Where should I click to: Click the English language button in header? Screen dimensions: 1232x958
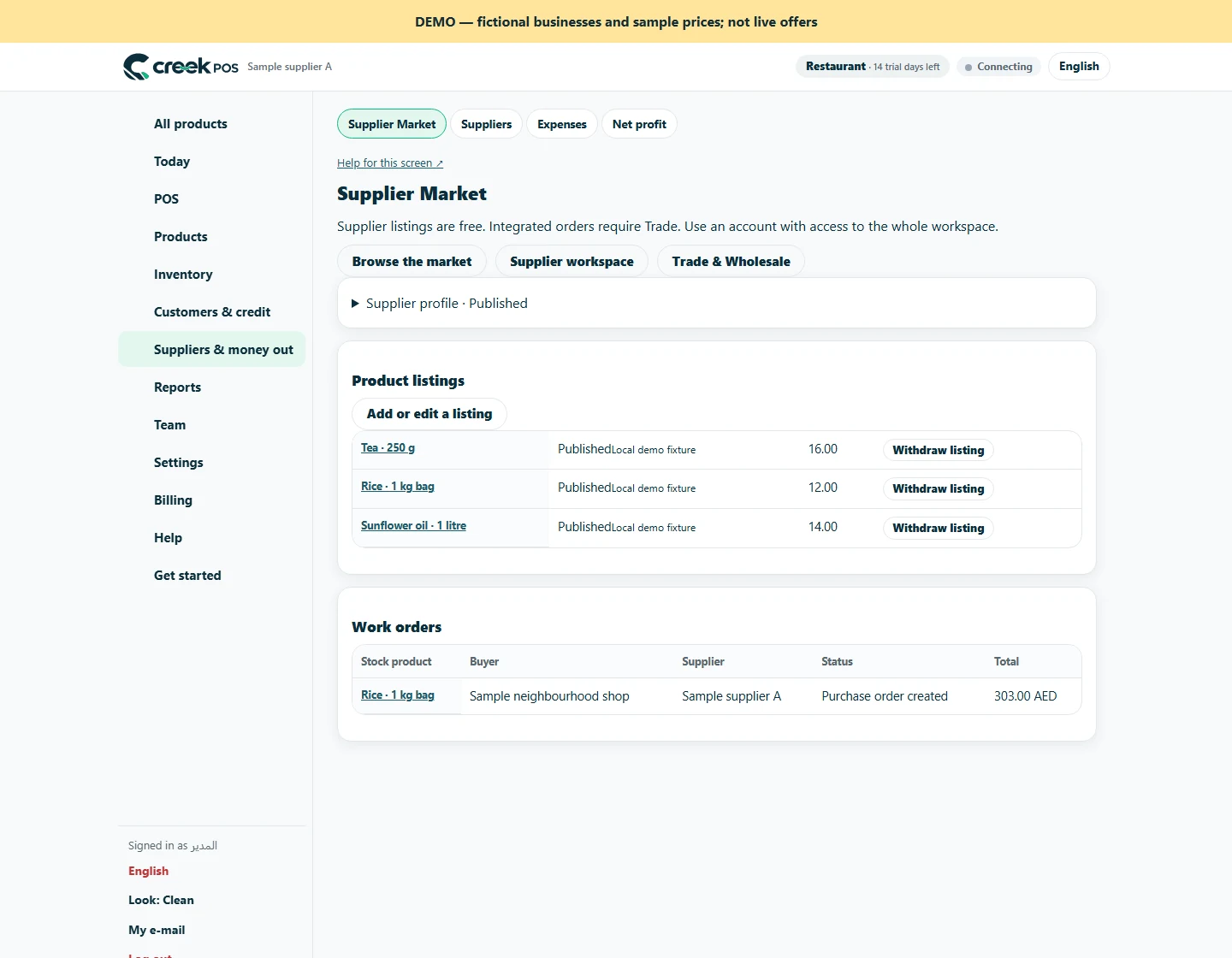click(x=1079, y=67)
